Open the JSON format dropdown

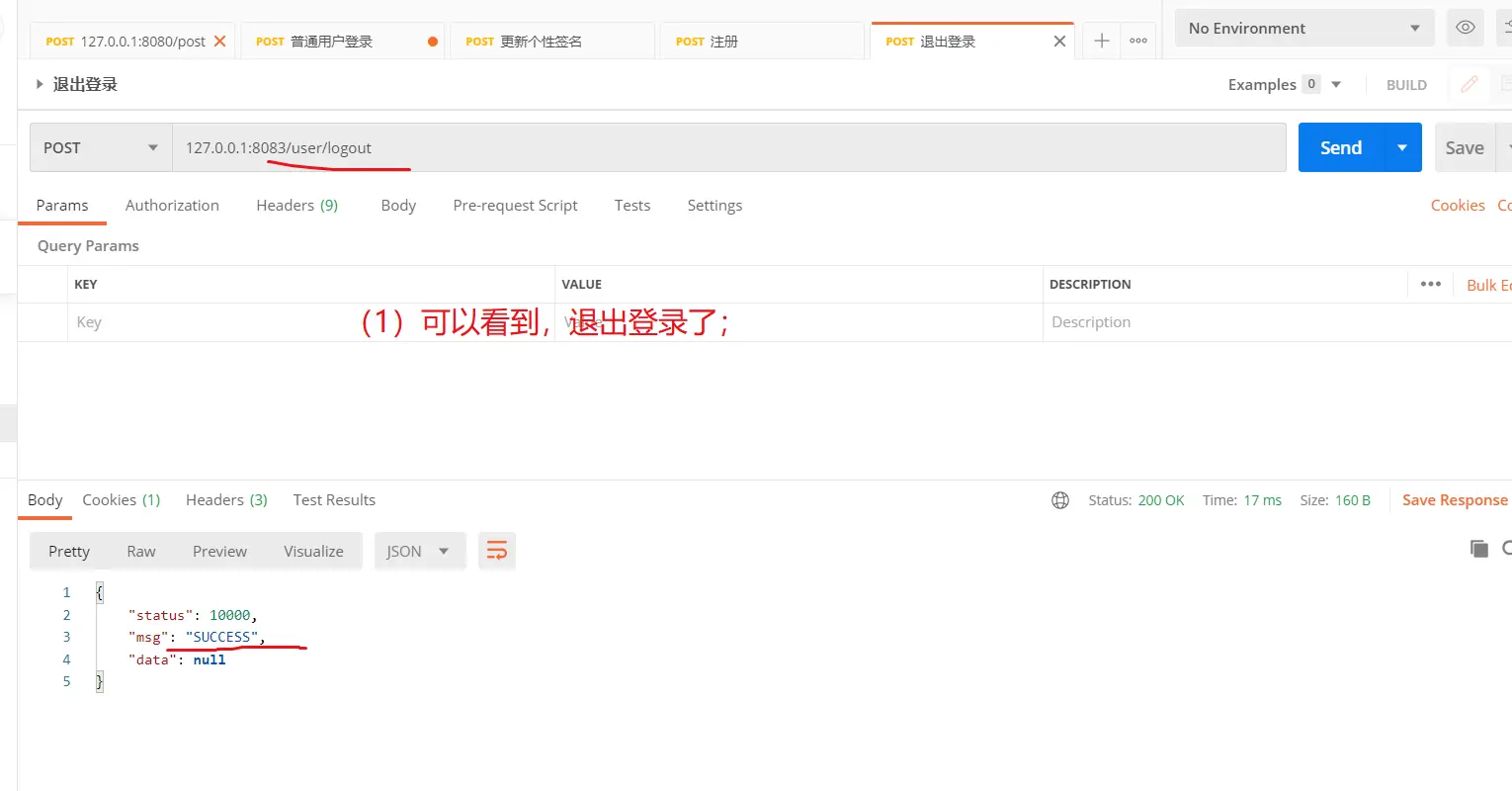(x=417, y=551)
